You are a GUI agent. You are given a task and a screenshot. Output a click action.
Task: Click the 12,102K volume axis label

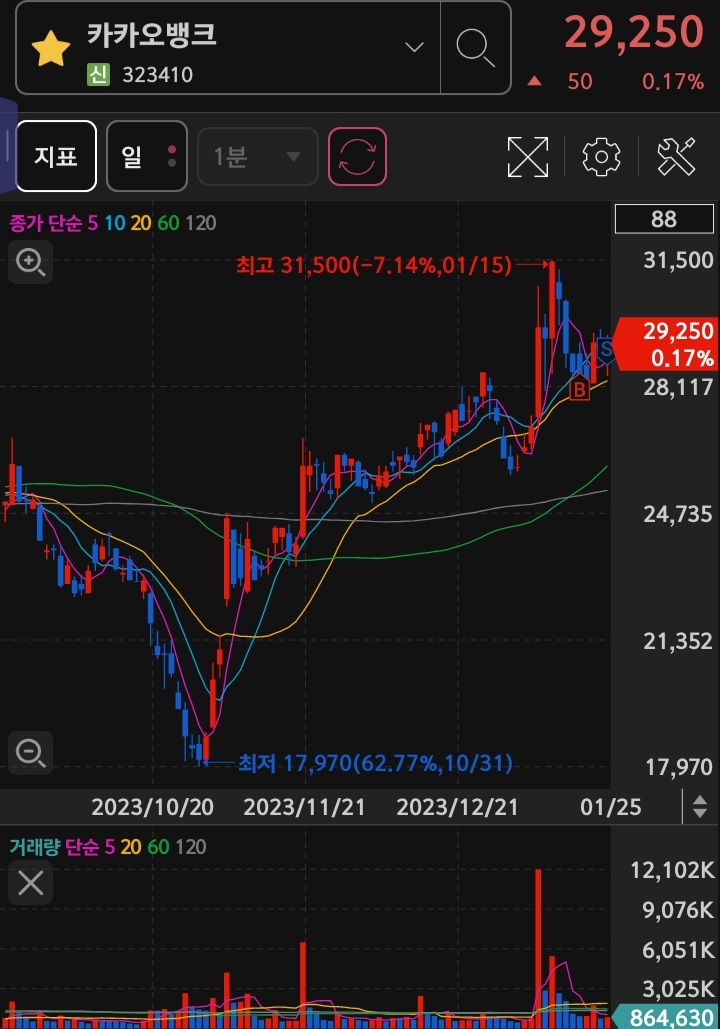672,870
